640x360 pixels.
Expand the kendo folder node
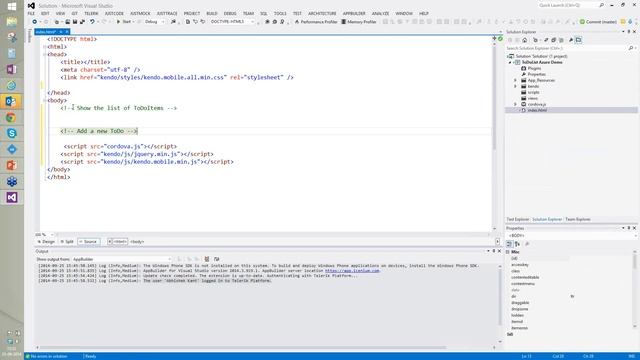click(x=515, y=87)
